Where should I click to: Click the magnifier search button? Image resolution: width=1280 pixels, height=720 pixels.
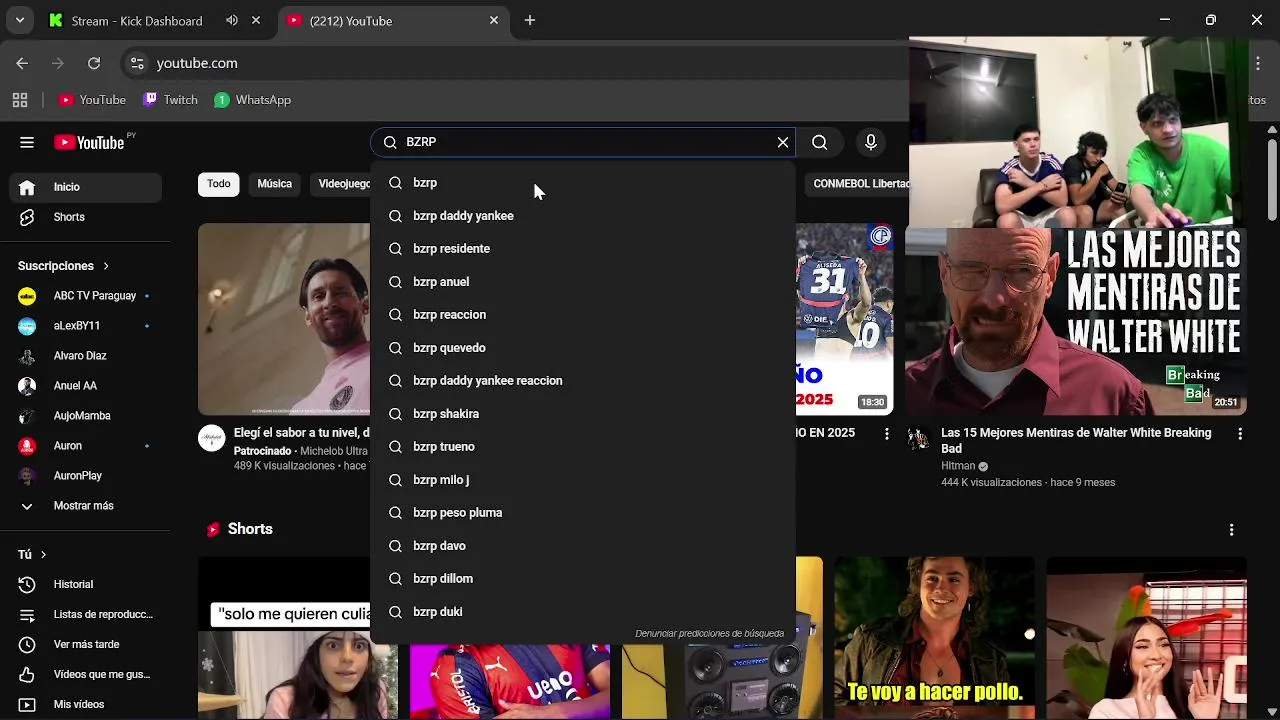pyautogui.click(x=819, y=142)
